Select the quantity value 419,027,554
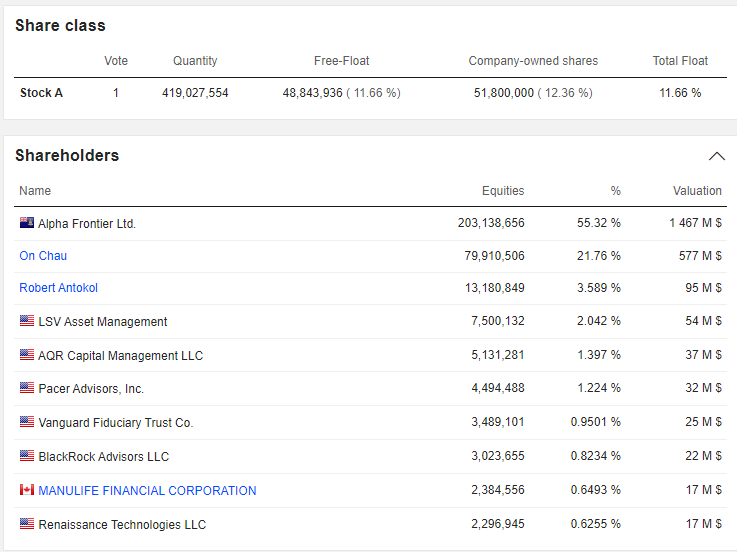Viewport: 737px width, 552px height. 195,93
